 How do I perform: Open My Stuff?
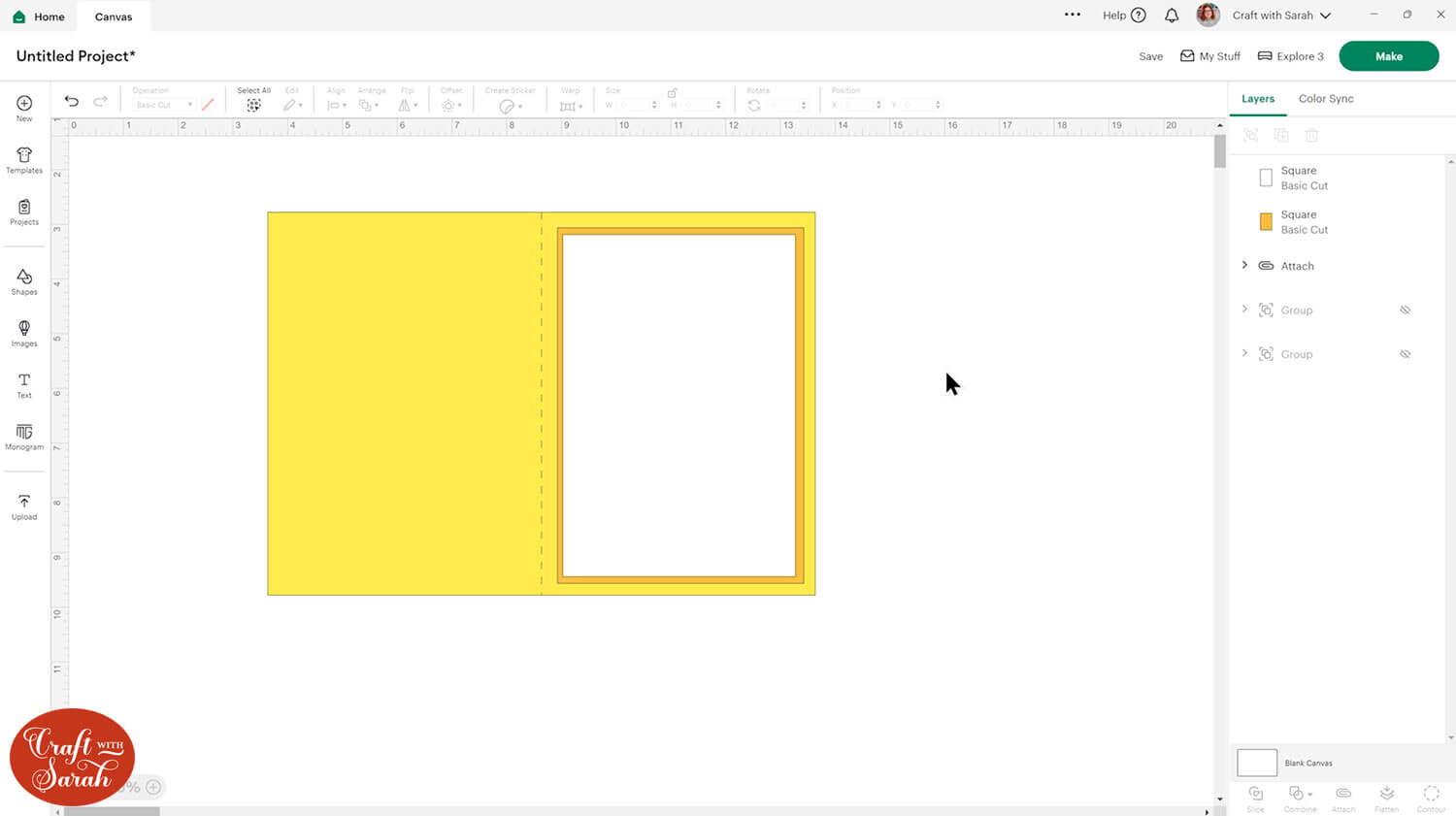click(1210, 56)
